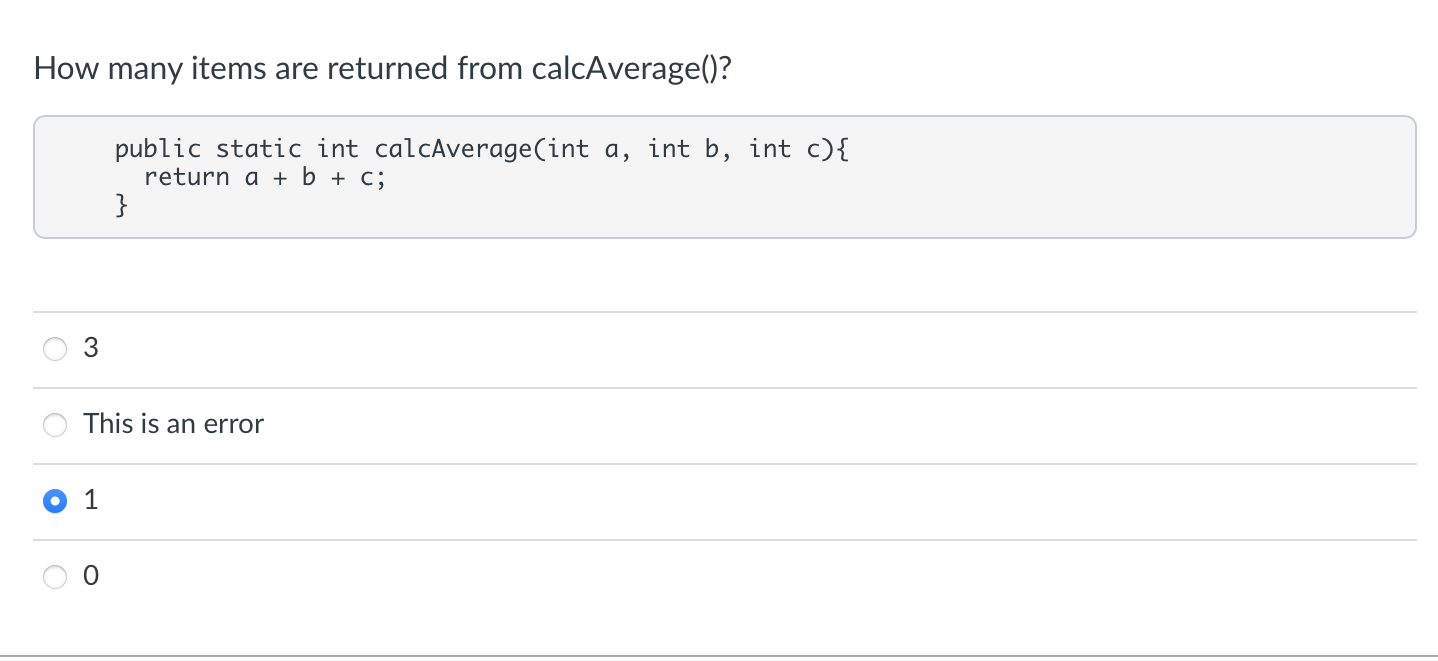Choose the "This is an error" radio button
This screenshot has width=1438, height=661.
coord(55,425)
